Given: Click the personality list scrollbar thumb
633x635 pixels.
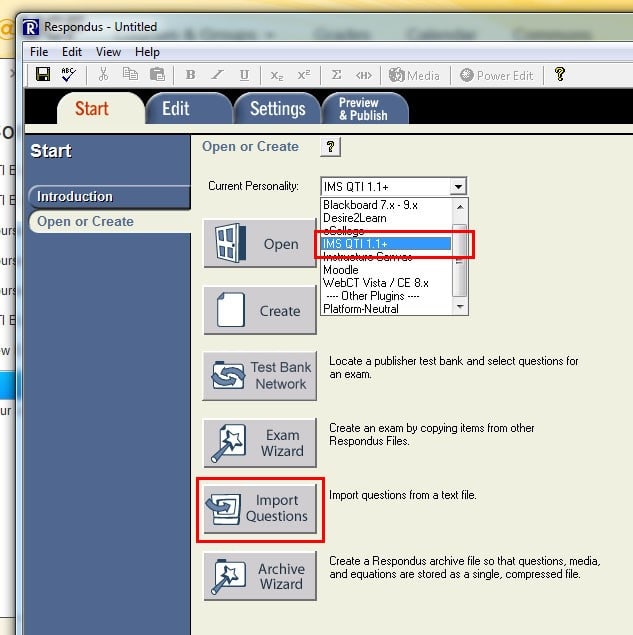Looking at the screenshot, I should (460, 260).
